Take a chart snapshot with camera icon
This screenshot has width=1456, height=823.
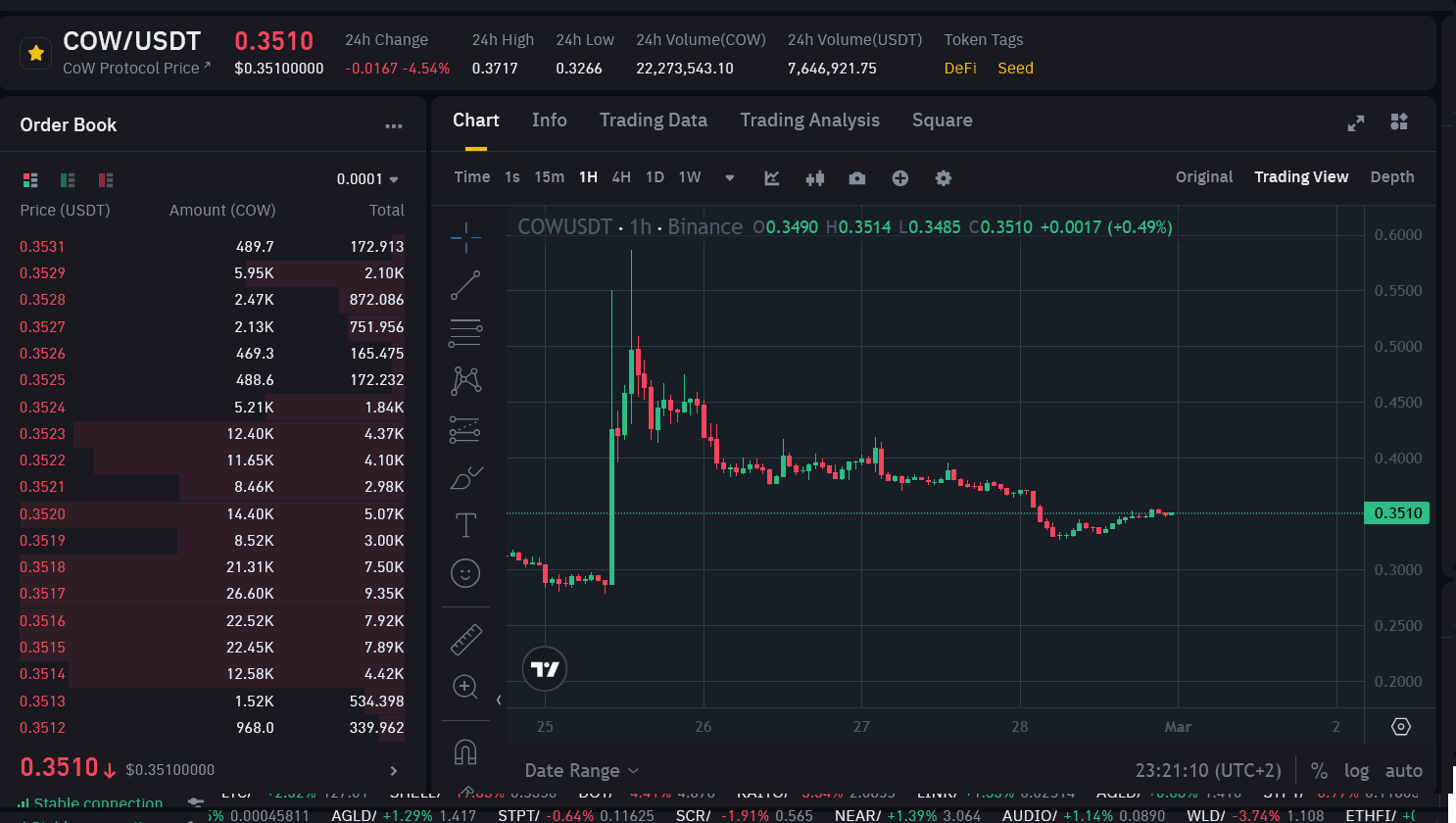tap(857, 177)
